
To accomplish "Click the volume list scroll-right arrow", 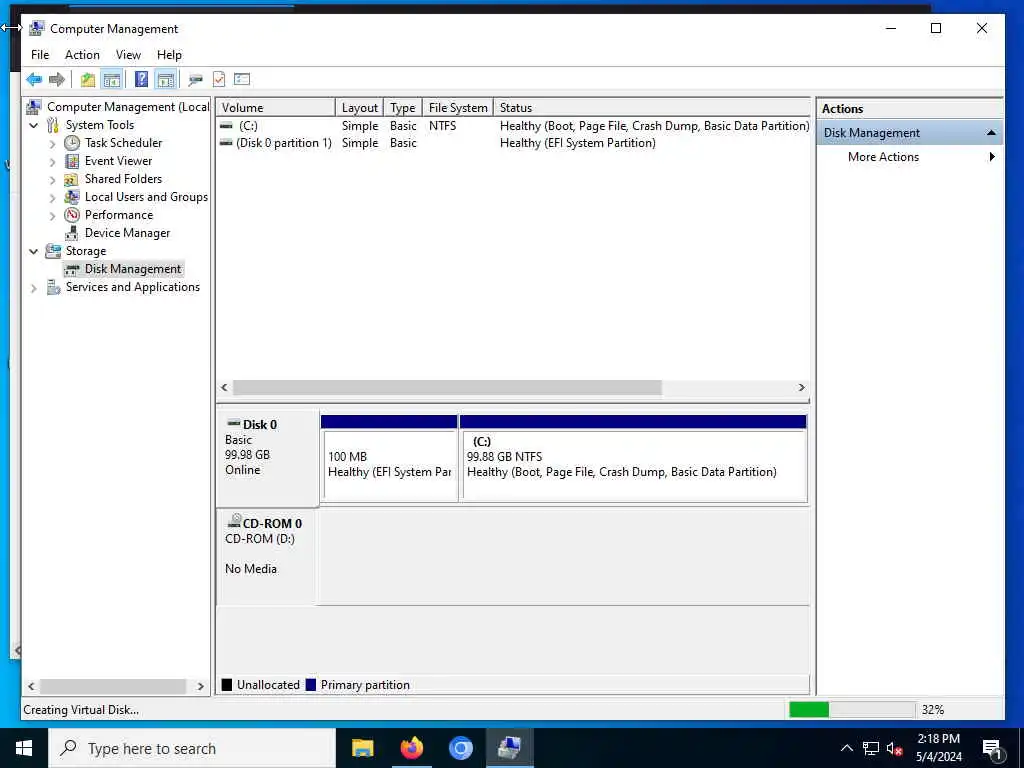I will pos(801,387).
